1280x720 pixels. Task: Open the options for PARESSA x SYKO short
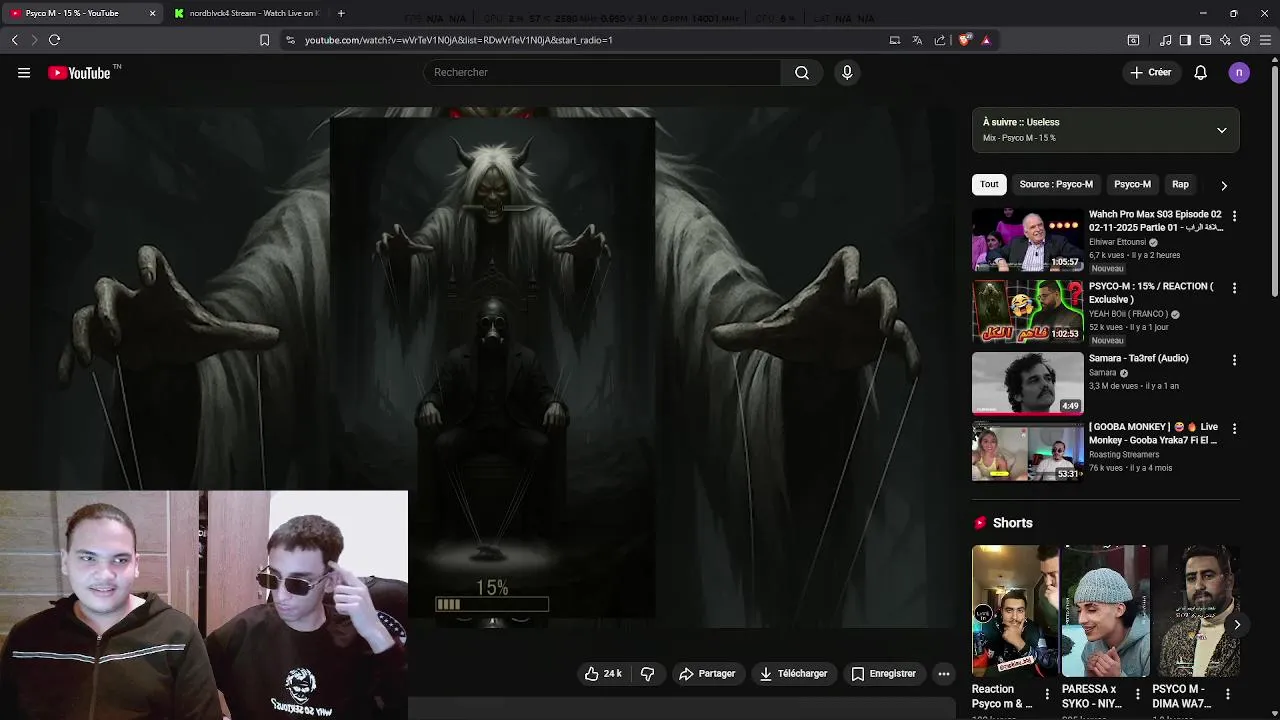(x=1137, y=694)
